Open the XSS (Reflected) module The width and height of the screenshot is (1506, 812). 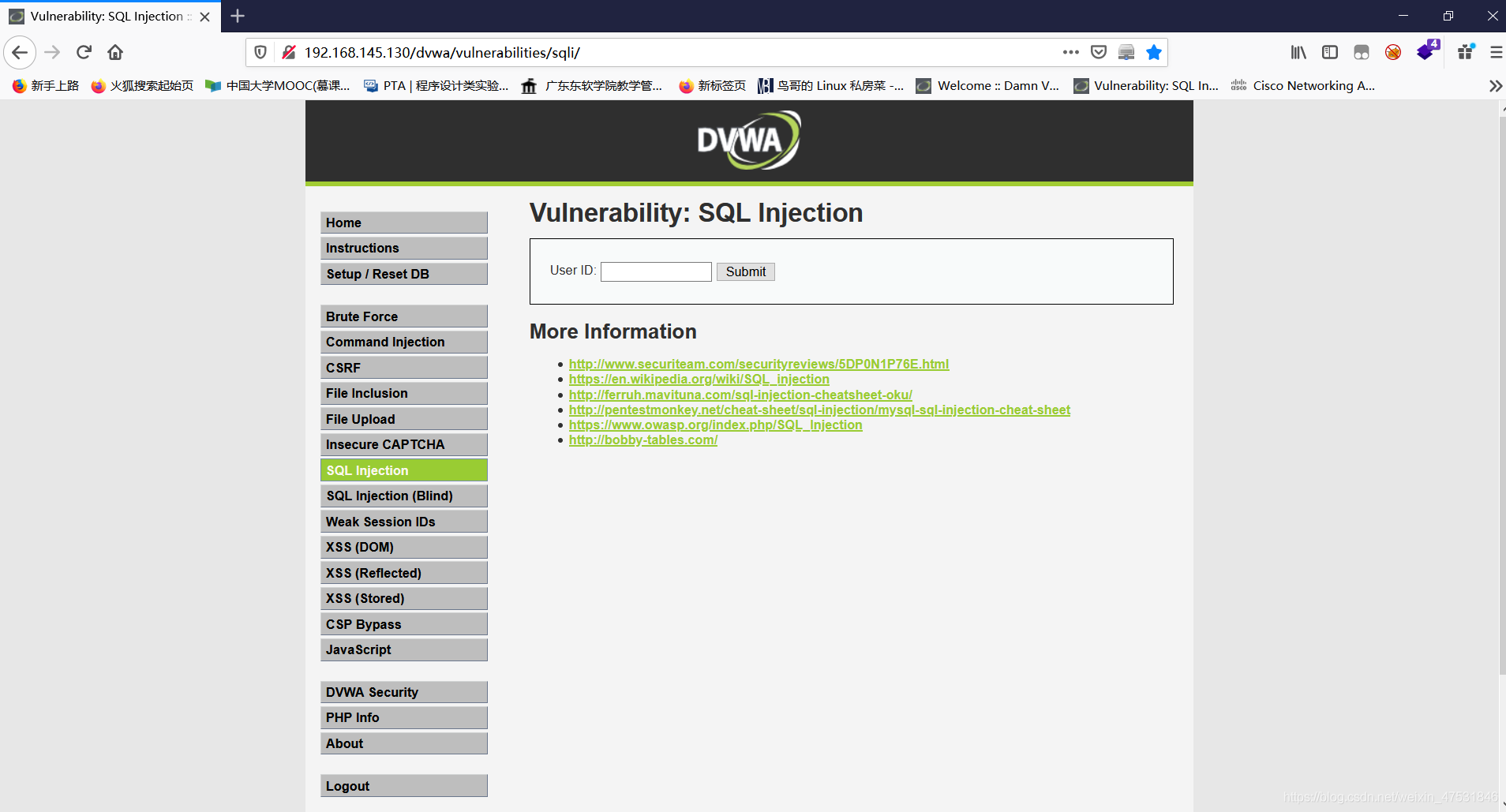tap(404, 573)
